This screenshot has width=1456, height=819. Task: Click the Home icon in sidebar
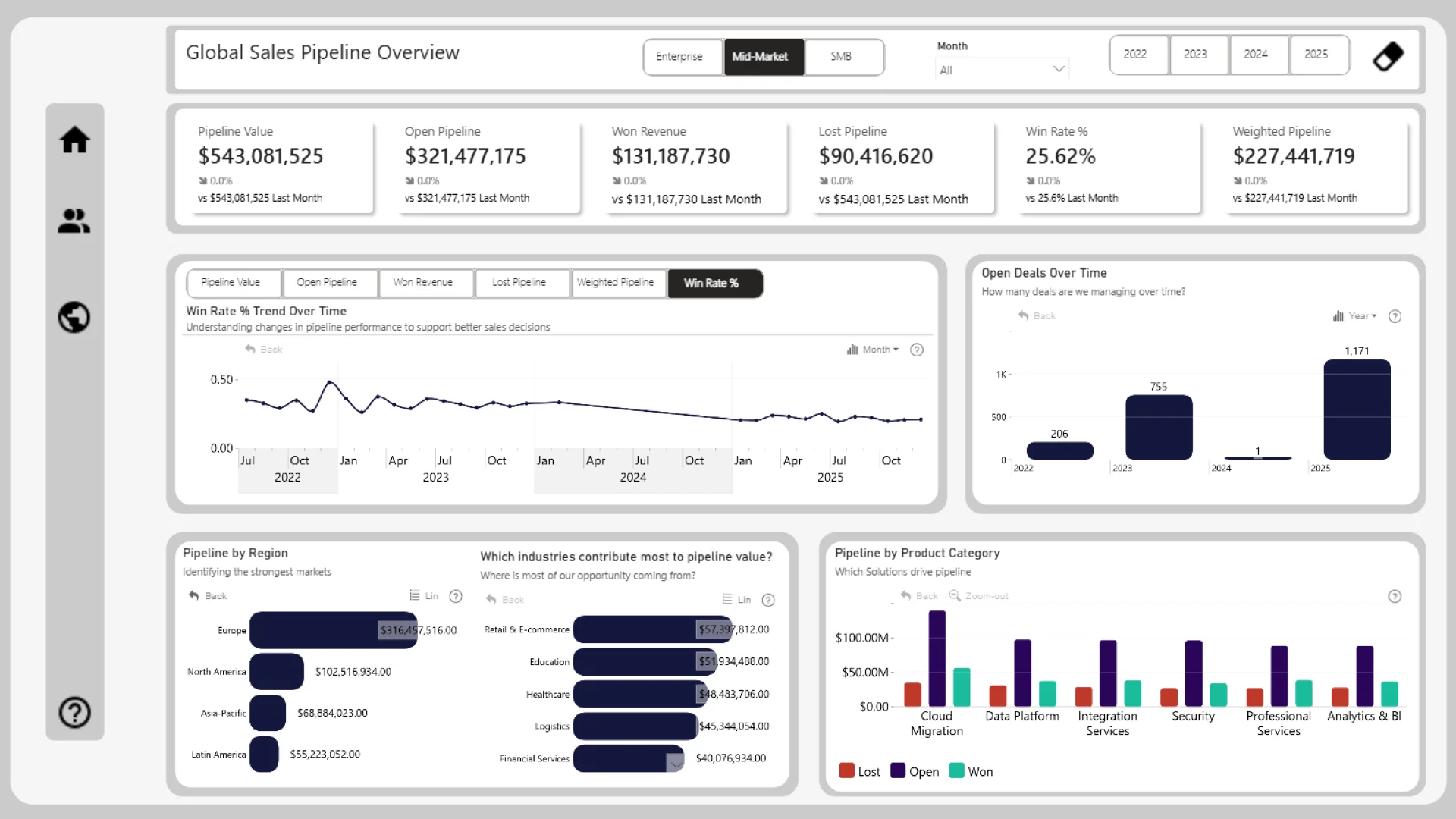(x=74, y=140)
